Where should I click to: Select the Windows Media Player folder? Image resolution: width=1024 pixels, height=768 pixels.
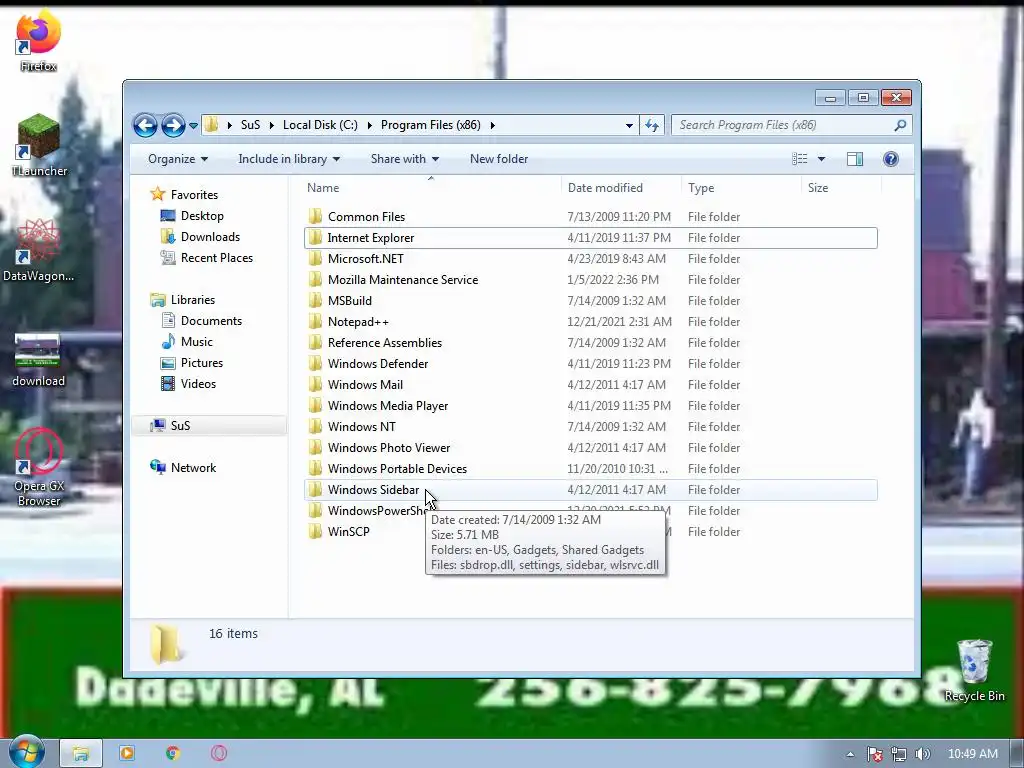point(590,406)
